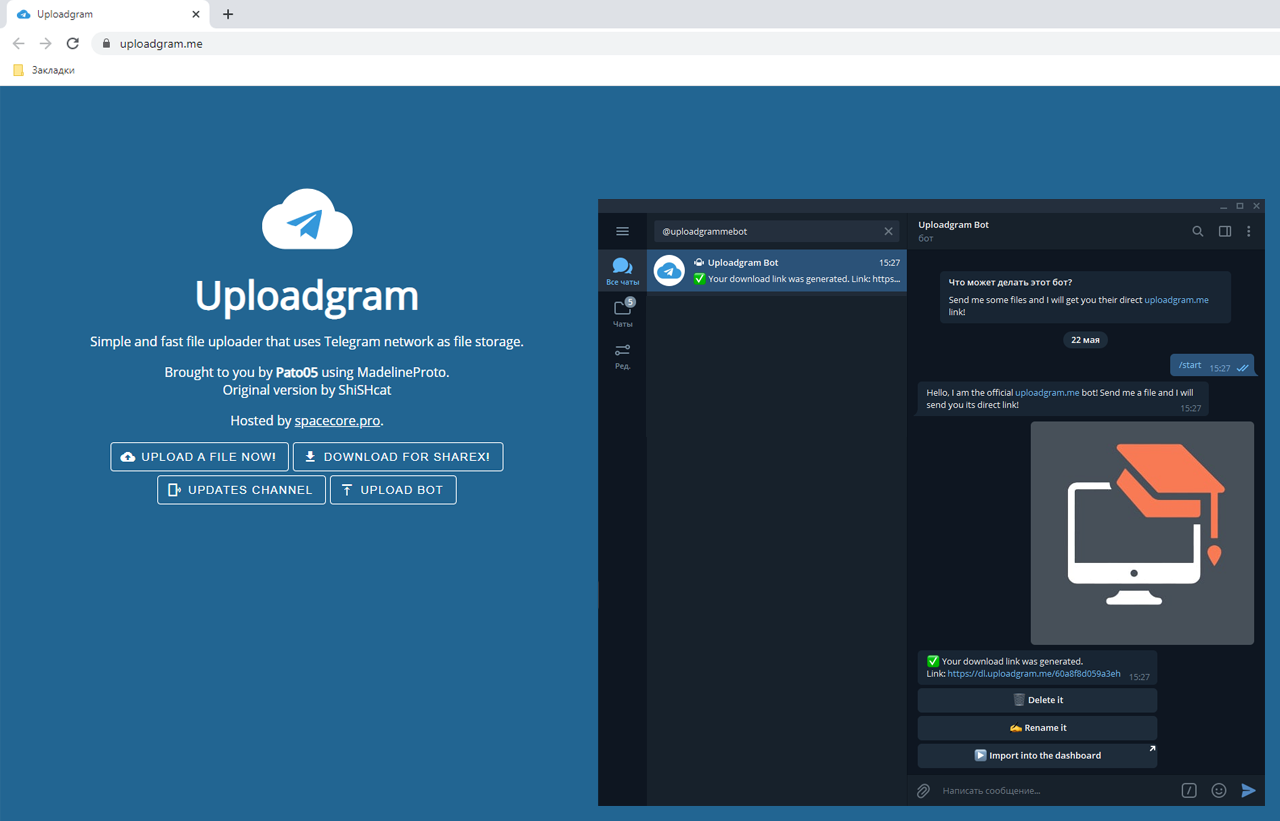Viewport: 1280px width, 821px height.
Task: Close the Telegram window
Action: click(1256, 207)
